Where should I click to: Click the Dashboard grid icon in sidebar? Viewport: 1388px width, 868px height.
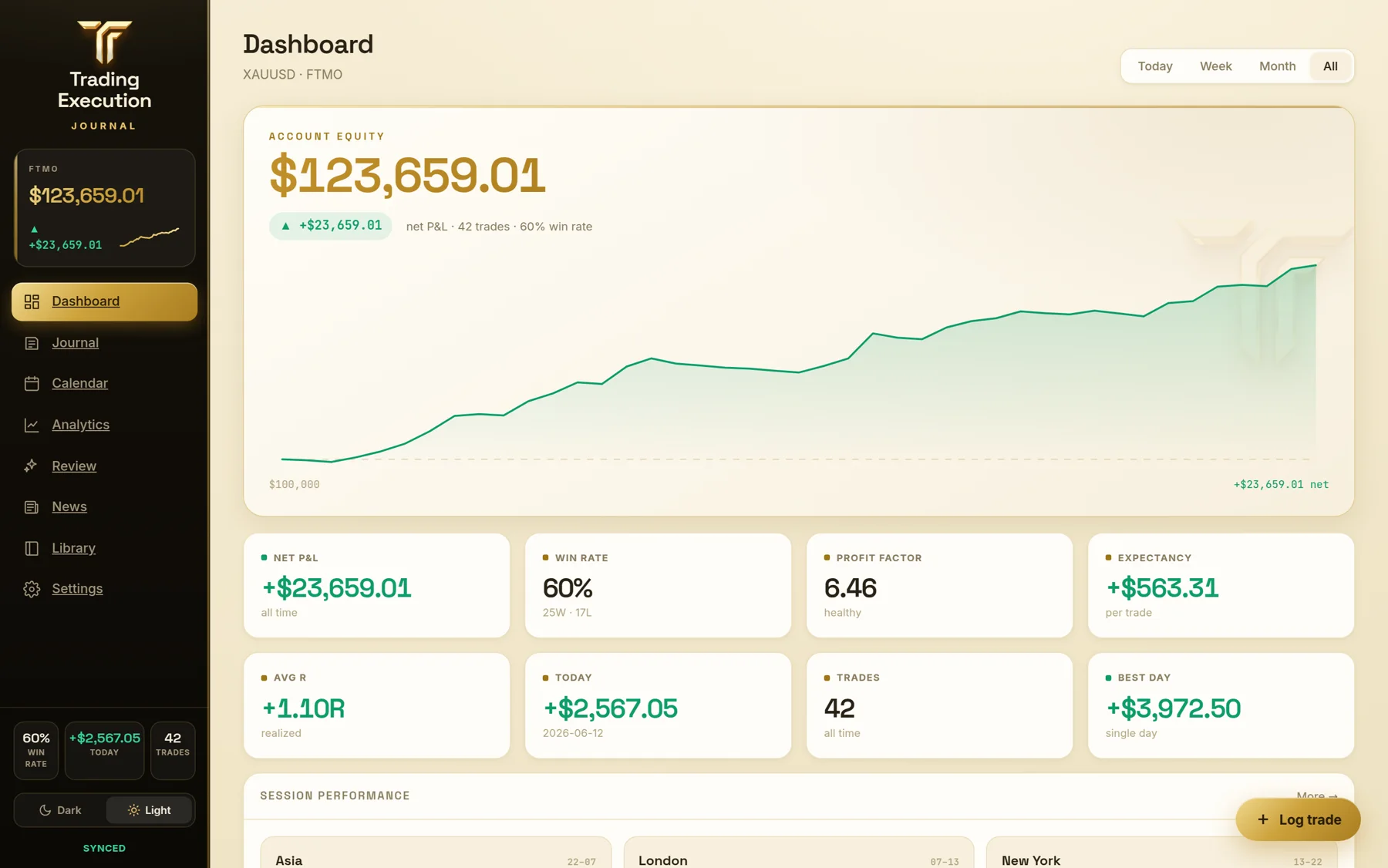point(32,301)
